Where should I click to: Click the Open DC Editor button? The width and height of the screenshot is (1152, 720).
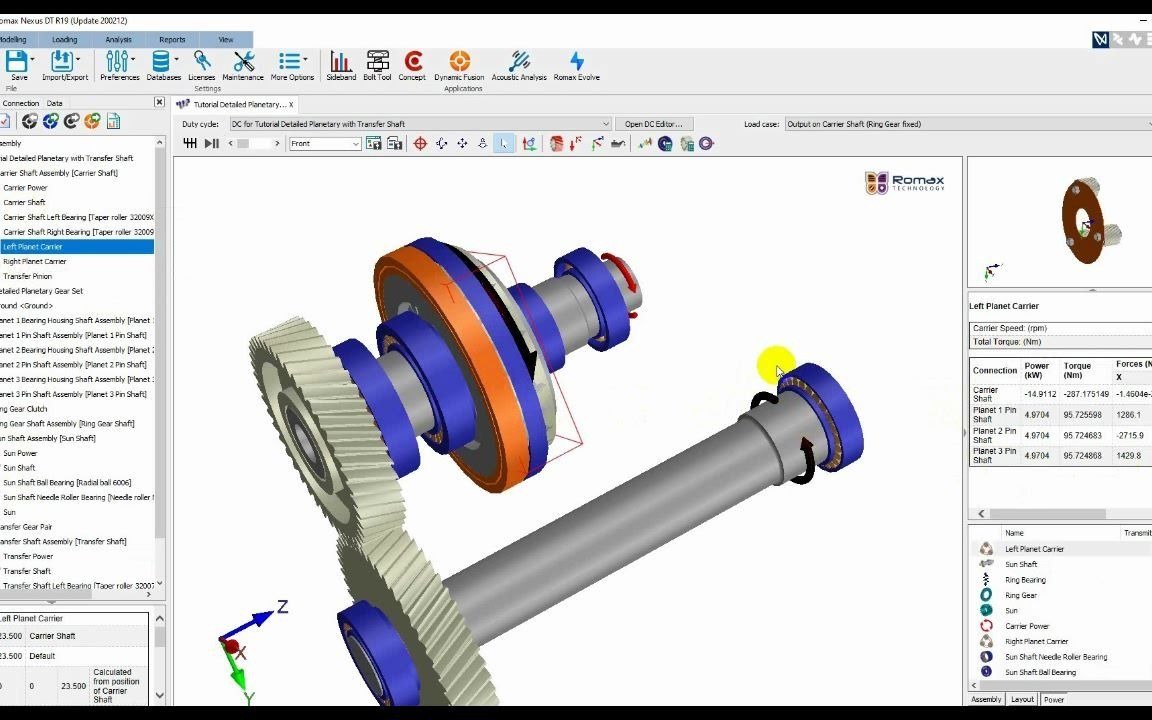click(653, 124)
